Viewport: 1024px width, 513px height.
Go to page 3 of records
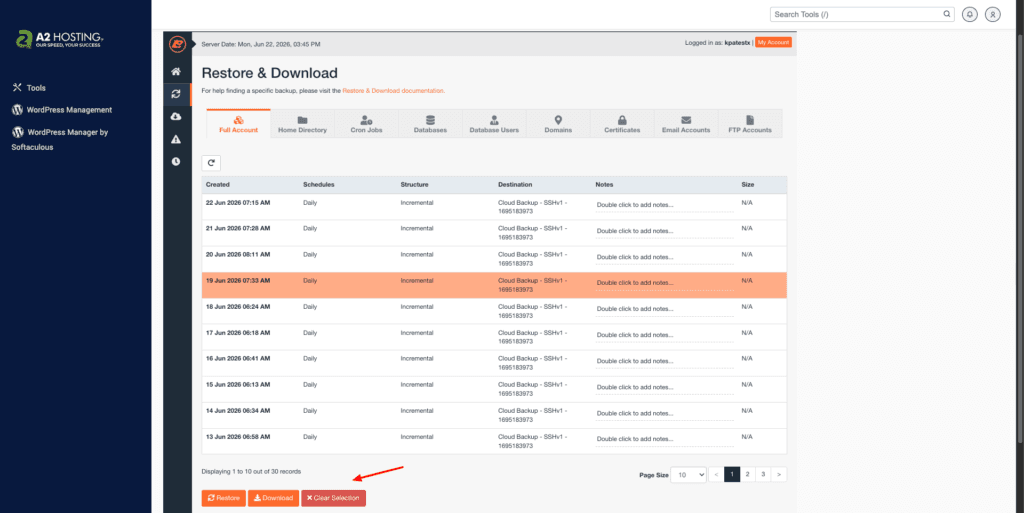coord(763,474)
